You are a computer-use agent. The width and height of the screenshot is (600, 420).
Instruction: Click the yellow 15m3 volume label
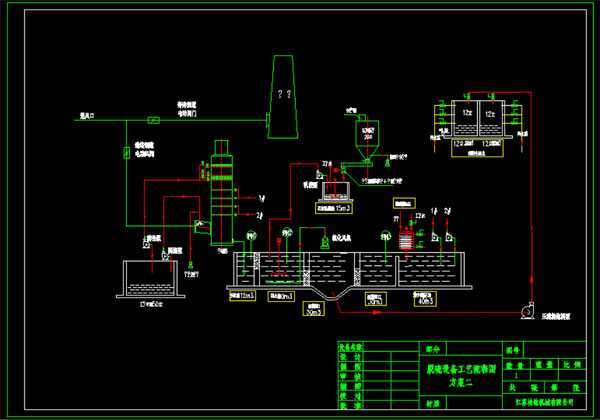[x=335, y=209]
